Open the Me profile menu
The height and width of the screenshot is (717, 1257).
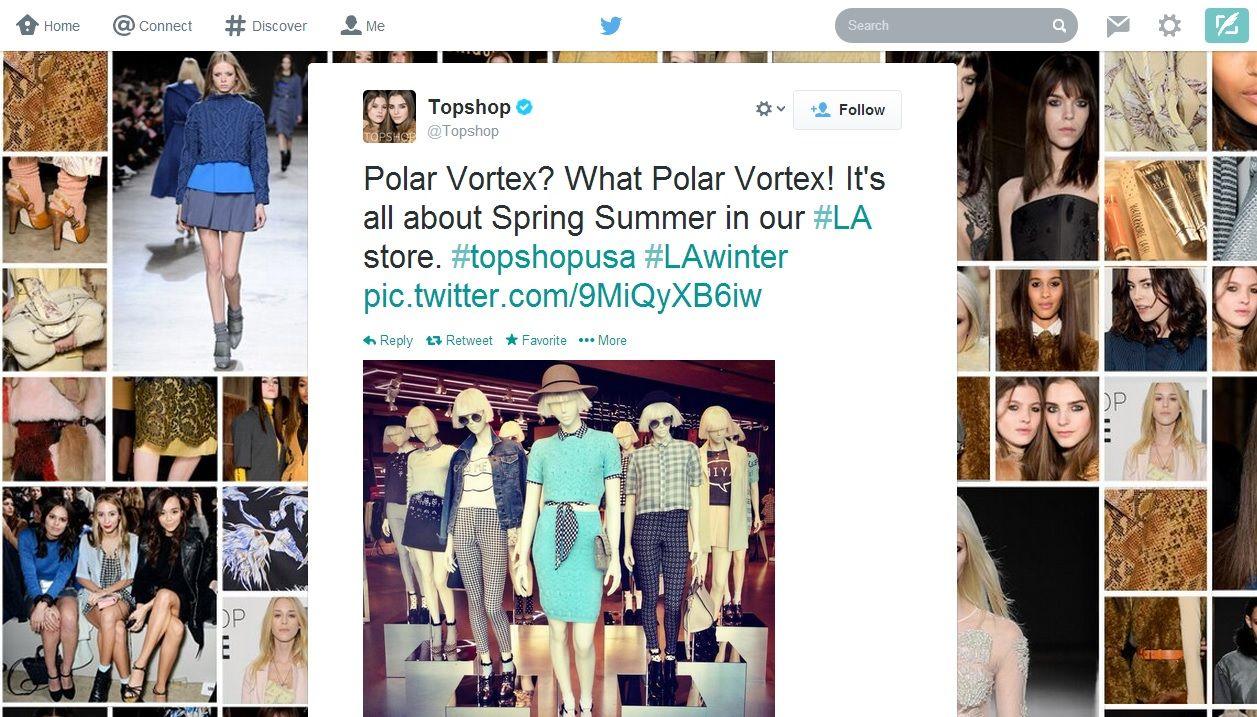363,26
